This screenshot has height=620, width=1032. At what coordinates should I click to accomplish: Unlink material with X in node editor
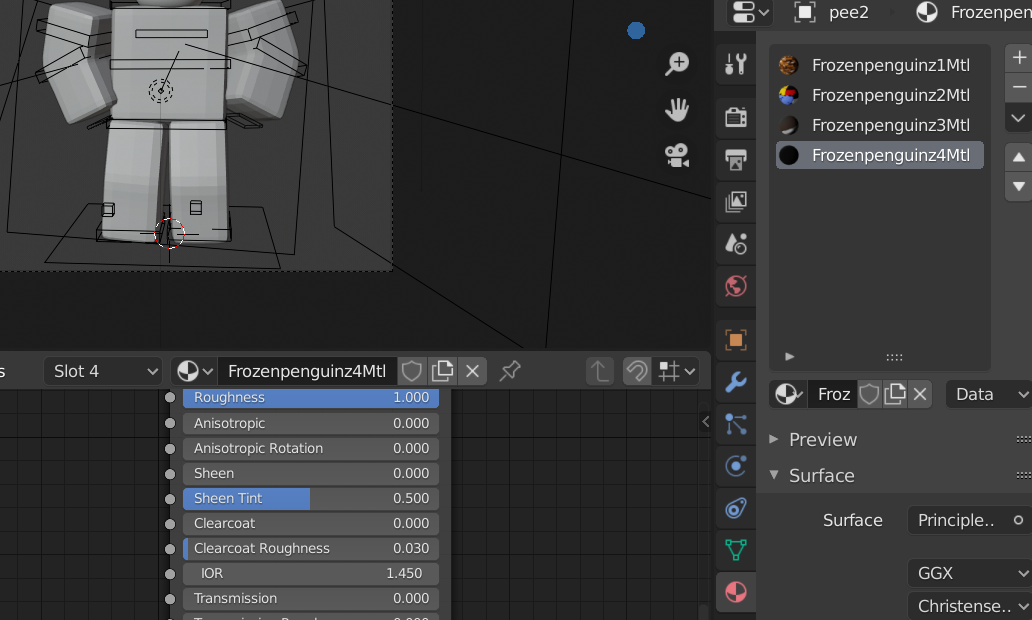(x=473, y=371)
